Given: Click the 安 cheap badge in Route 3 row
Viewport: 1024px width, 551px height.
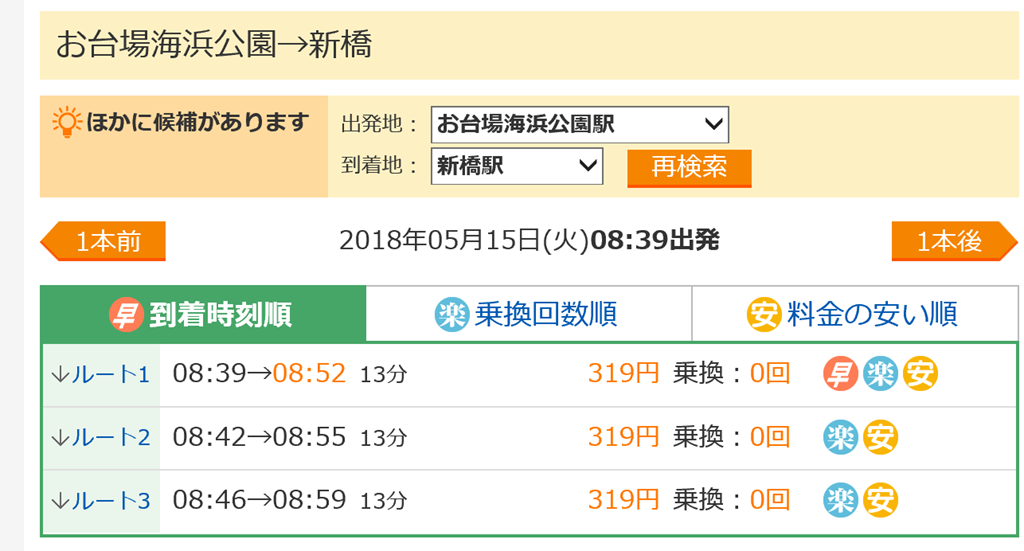Looking at the screenshot, I should pos(880,499).
